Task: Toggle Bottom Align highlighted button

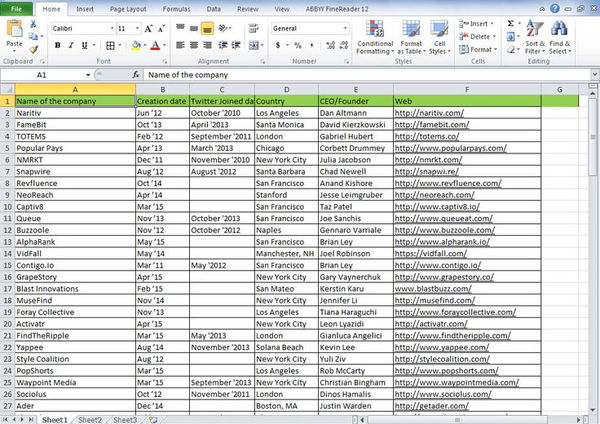Action: coord(207,28)
